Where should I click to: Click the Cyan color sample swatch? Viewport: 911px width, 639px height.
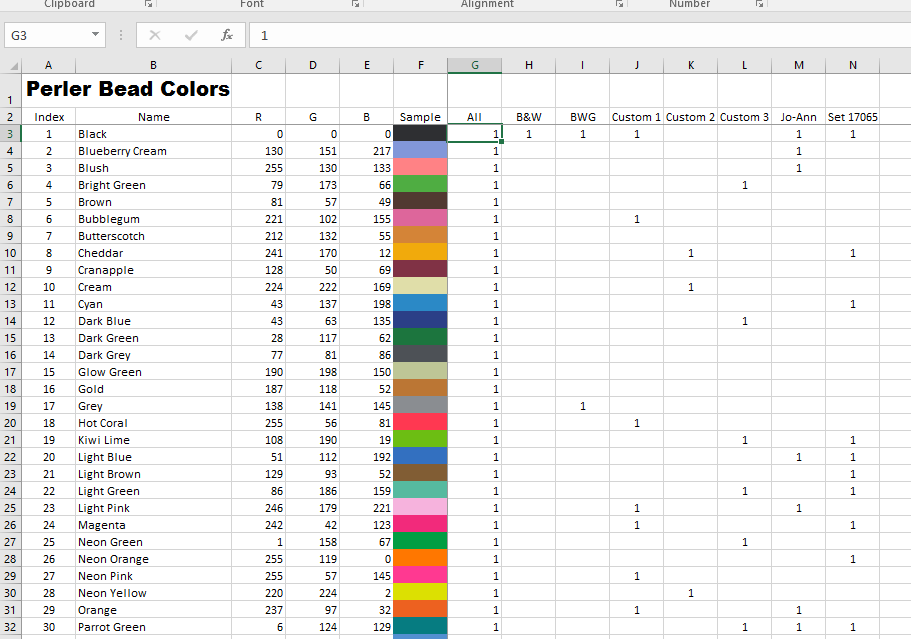(x=420, y=304)
